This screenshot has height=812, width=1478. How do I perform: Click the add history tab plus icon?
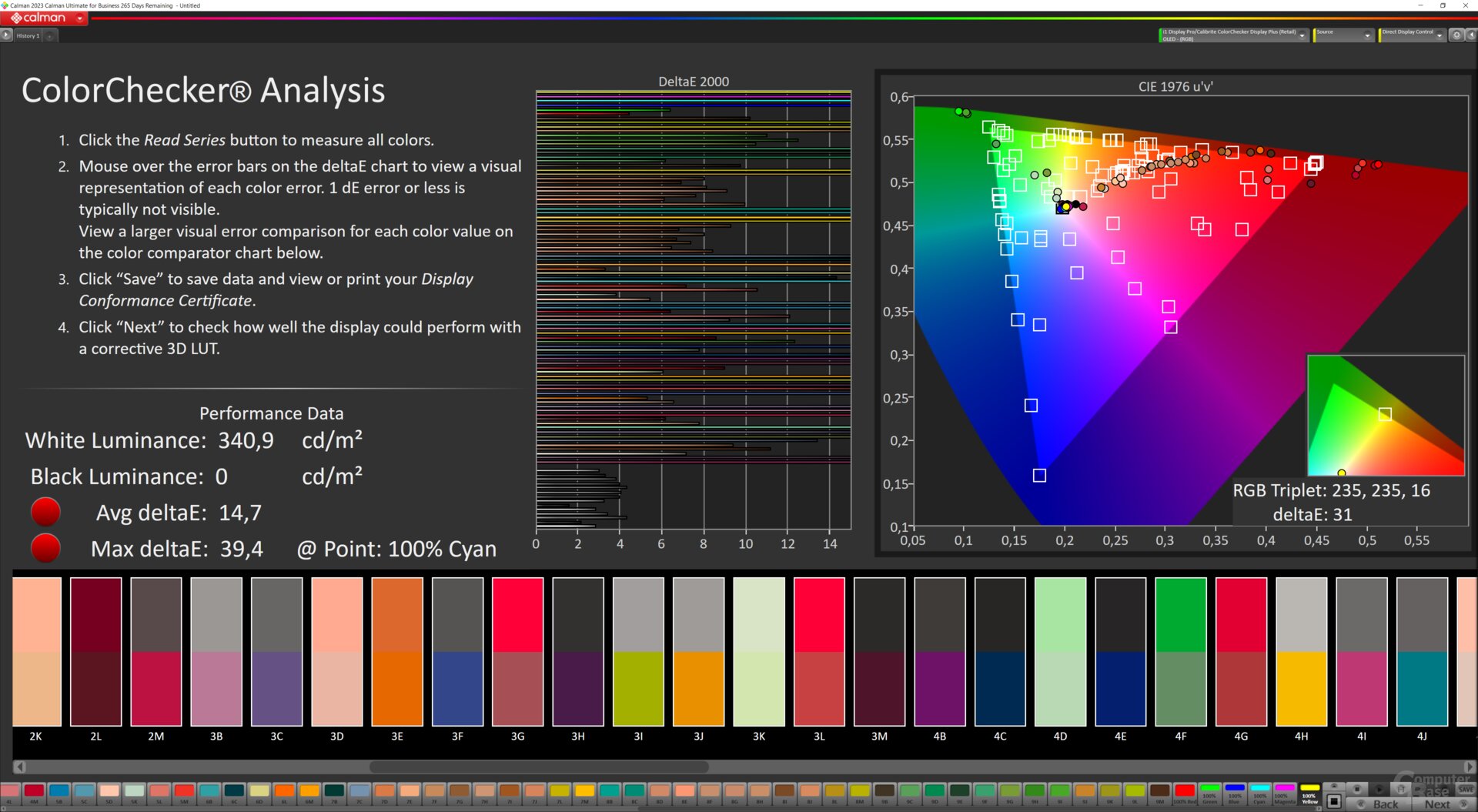50,36
